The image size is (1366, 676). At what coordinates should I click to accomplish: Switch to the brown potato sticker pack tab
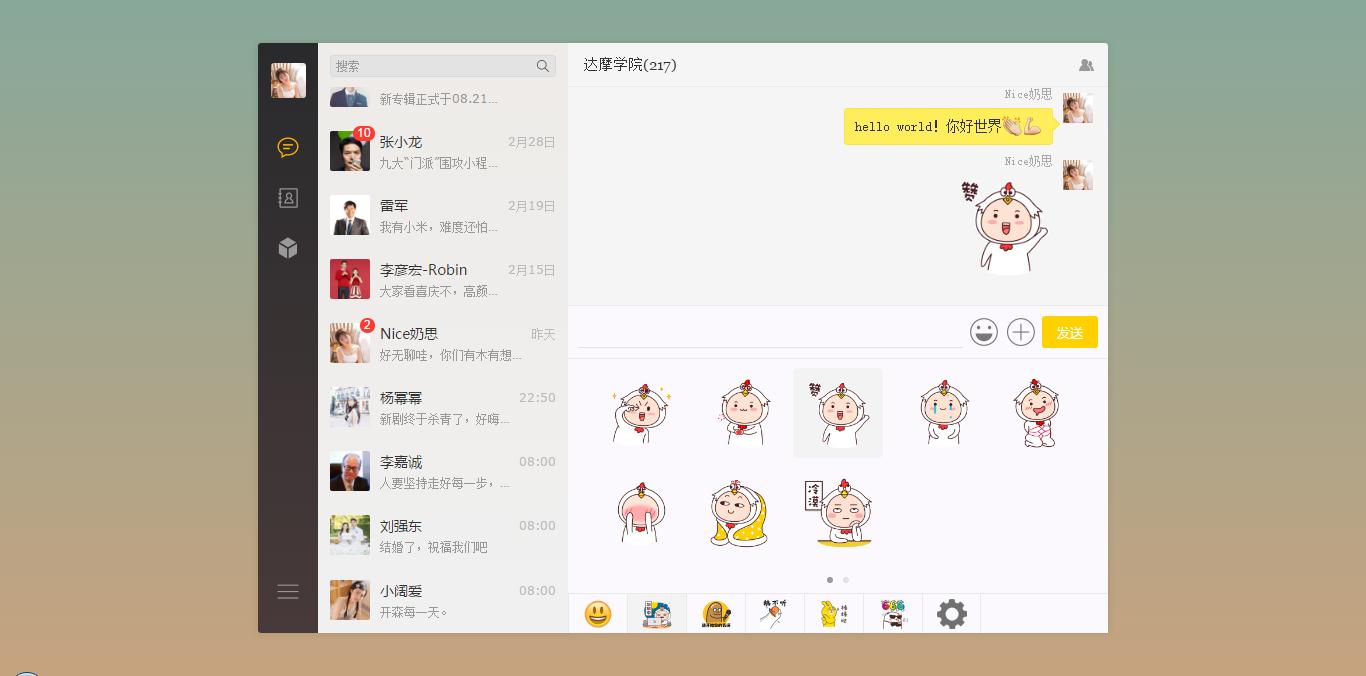[716, 613]
